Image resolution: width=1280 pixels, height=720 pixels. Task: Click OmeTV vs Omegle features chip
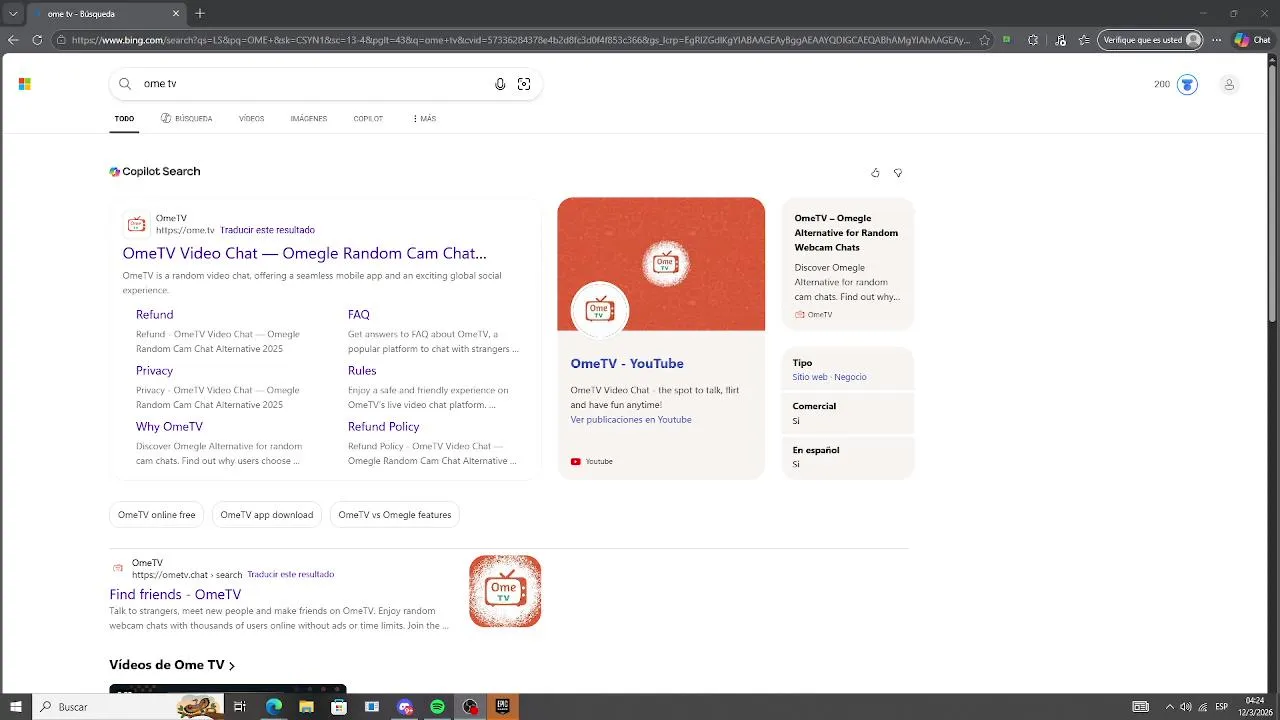point(395,515)
